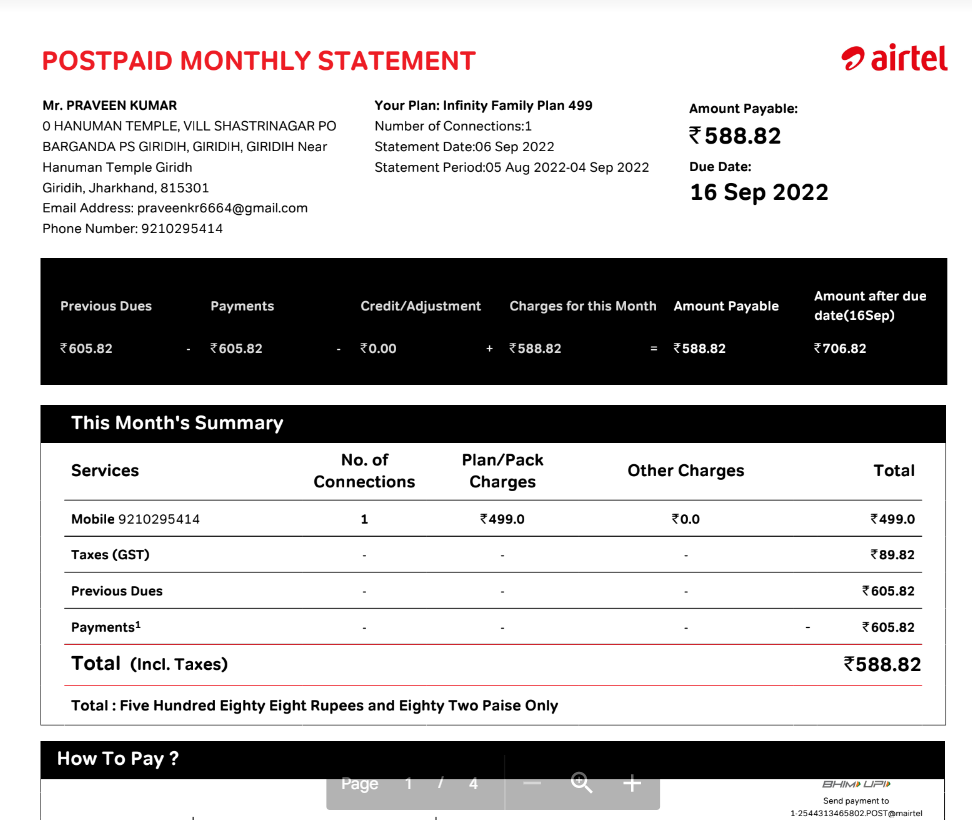This screenshot has width=972, height=820.
Task: Click the Statement Period line
Action: [511, 167]
